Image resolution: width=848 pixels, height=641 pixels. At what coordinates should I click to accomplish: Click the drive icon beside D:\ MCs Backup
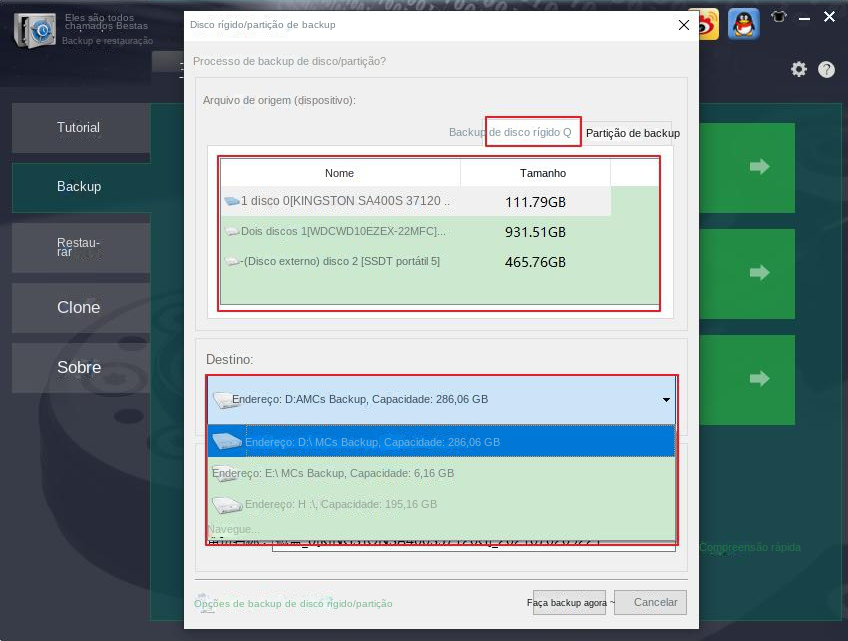(226, 441)
